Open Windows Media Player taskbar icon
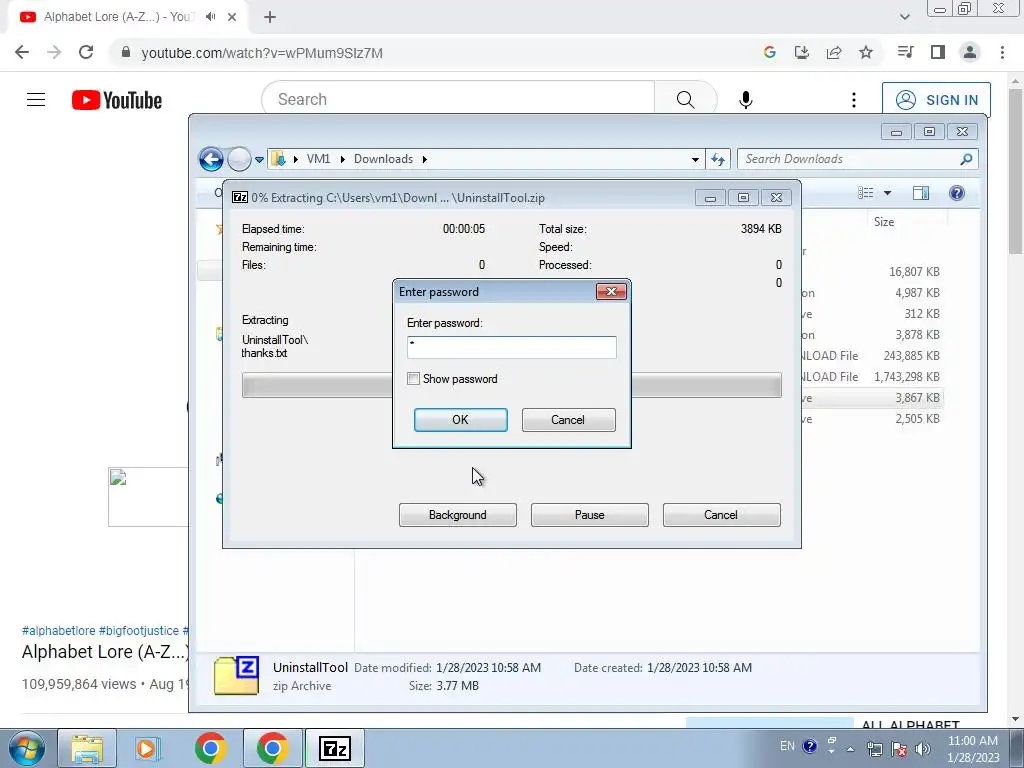The height and width of the screenshot is (768, 1024). pos(148,748)
